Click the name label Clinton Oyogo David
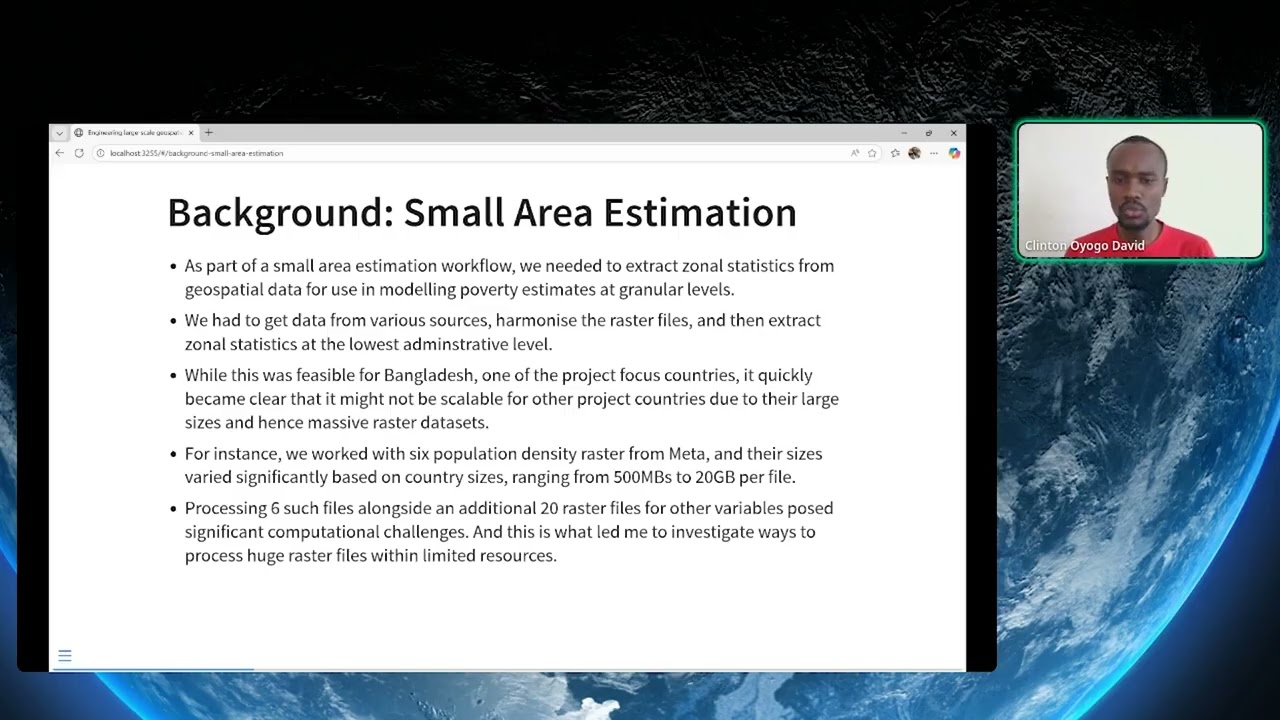The width and height of the screenshot is (1280, 720). (1085, 246)
